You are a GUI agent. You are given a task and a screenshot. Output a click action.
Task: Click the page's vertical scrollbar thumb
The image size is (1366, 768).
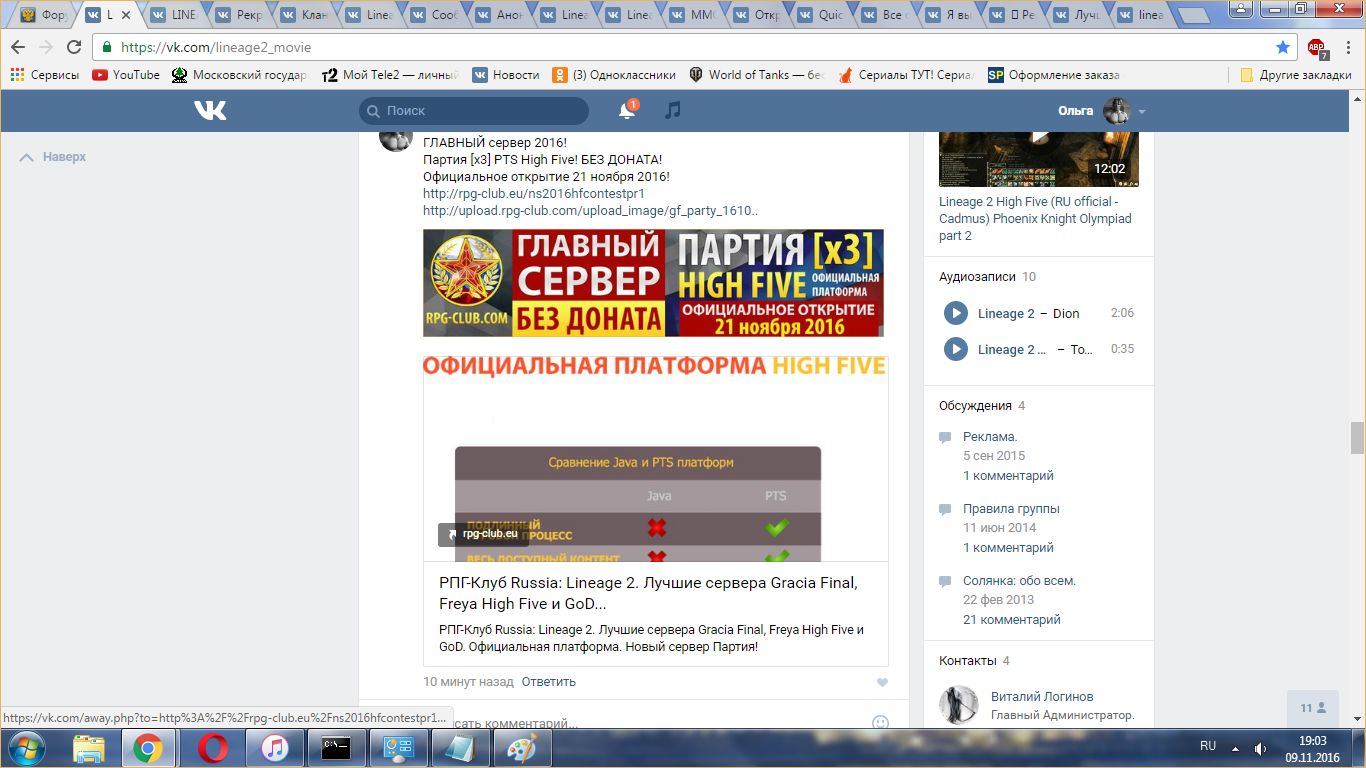point(1357,438)
